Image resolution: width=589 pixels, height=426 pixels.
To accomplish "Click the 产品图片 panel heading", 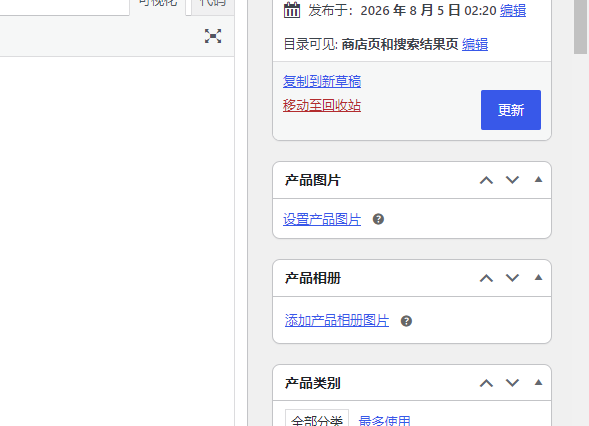I will click(313, 180).
